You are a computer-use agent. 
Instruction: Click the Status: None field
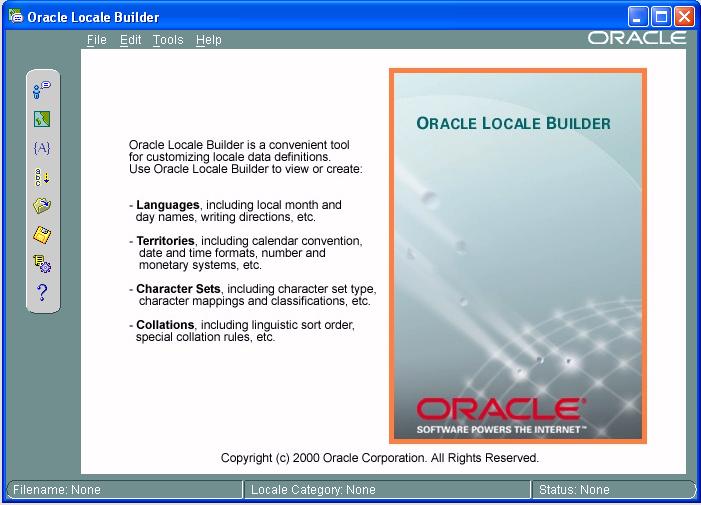(612, 490)
